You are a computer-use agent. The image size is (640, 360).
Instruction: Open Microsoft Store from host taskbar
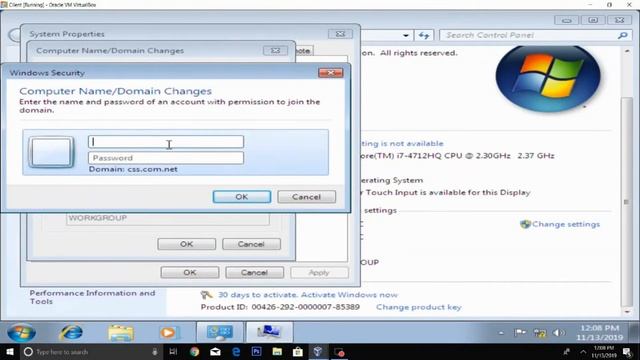(298, 351)
